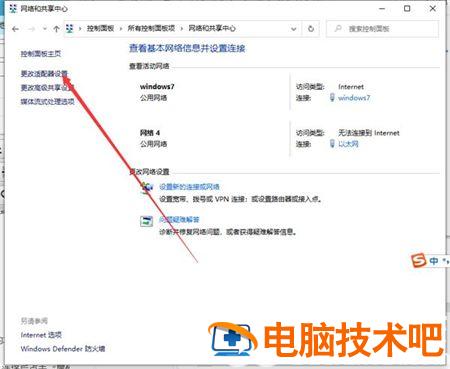Image resolution: width=450 pixels, height=369 pixels.
Task: Toggle the 中 Chinese input mode indicator
Action: click(x=434, y=261)
